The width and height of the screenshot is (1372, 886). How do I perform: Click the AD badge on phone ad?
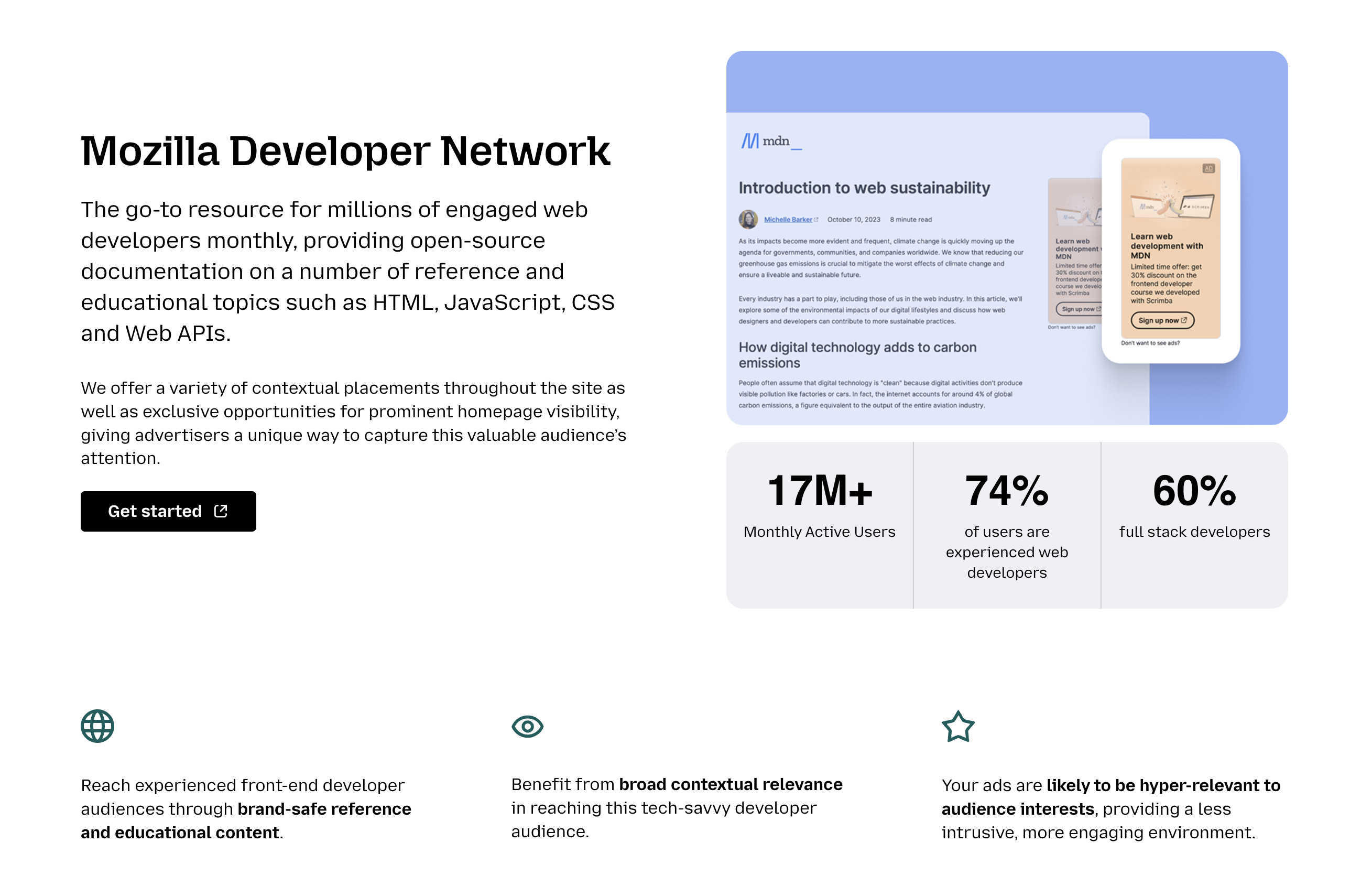(x=1208, y=169)
